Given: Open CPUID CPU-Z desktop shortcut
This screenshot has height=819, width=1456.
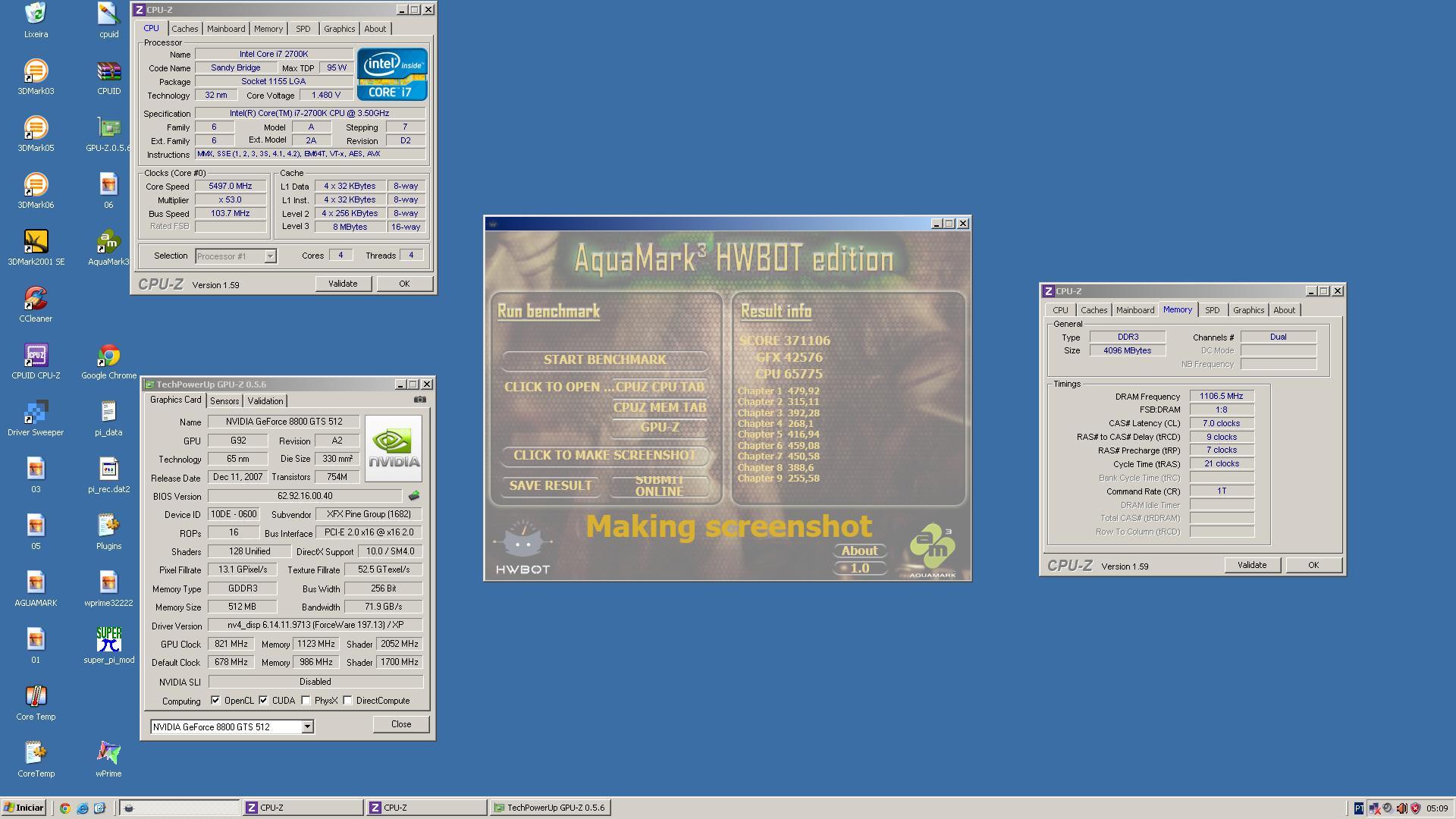Looking at the screenshot, I should pos(36,360).
